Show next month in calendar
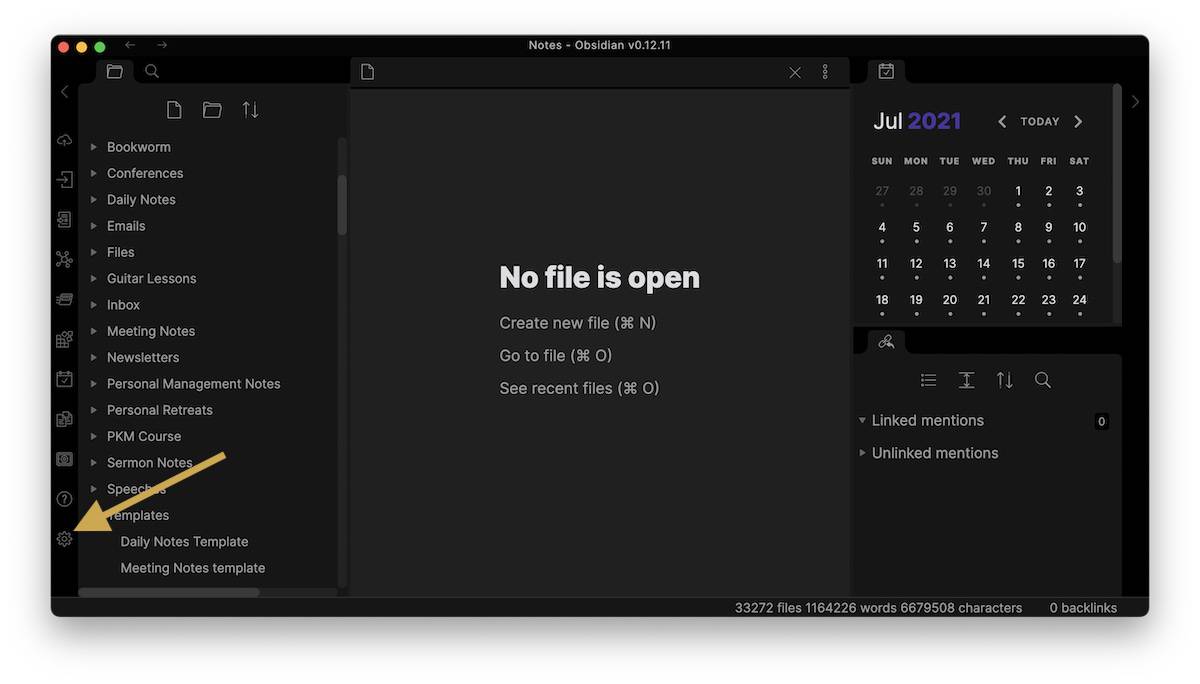 coord(1078,122)
